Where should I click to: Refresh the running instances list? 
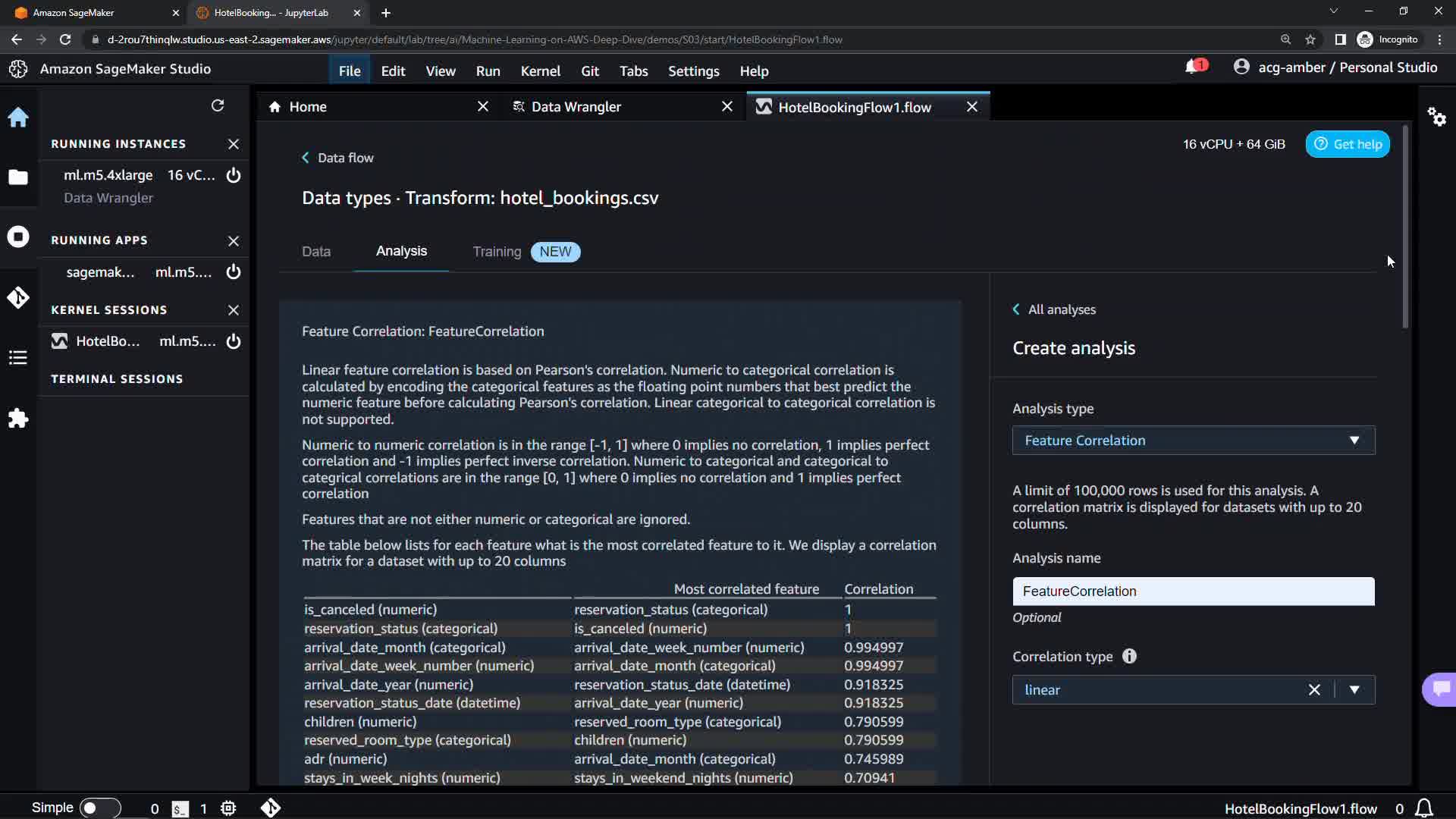click(218, 105)
